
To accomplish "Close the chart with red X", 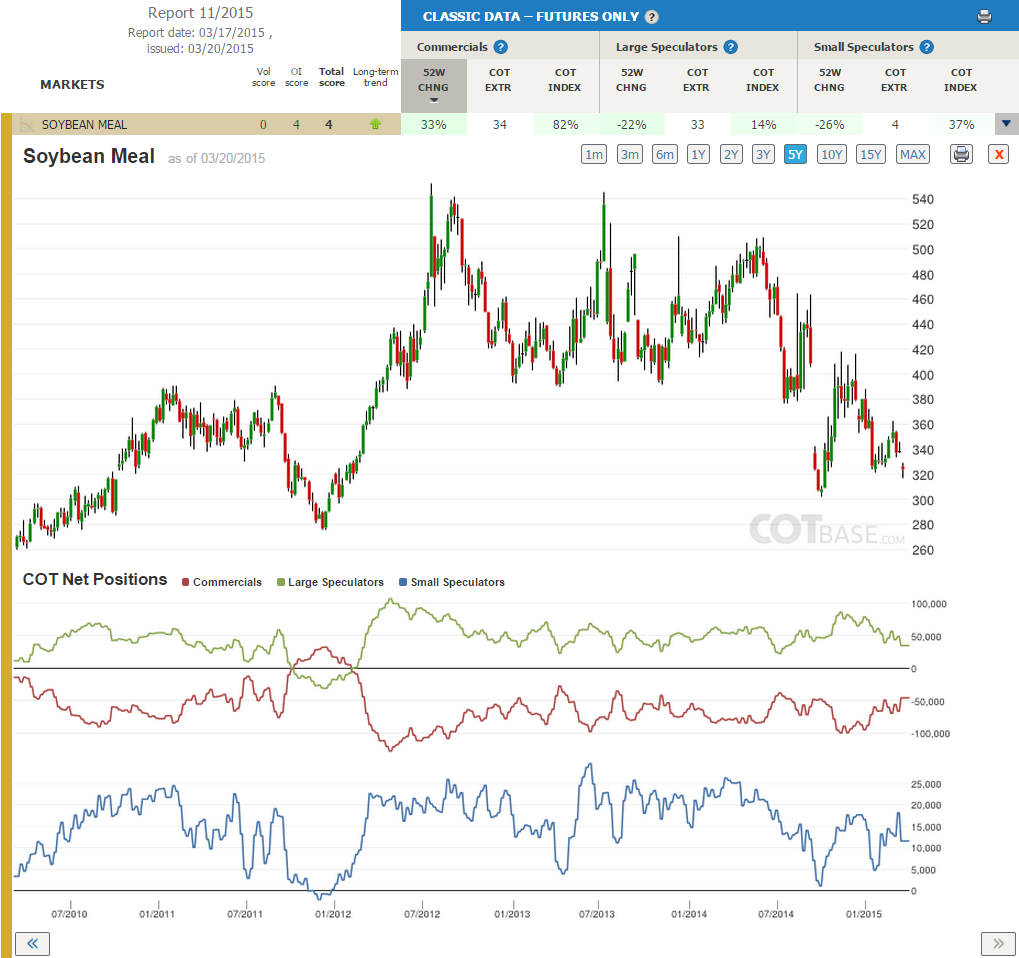I will coord(998,155).
